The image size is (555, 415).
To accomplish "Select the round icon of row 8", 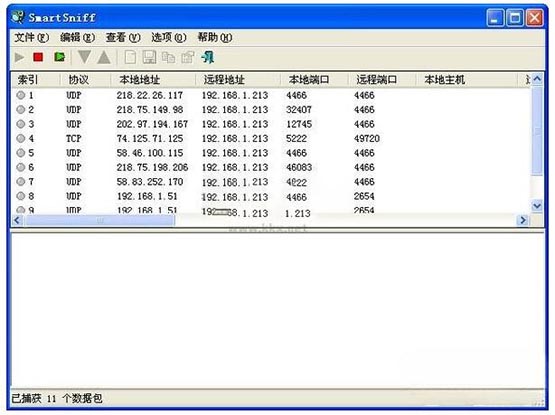I will [x=21, y=196].
